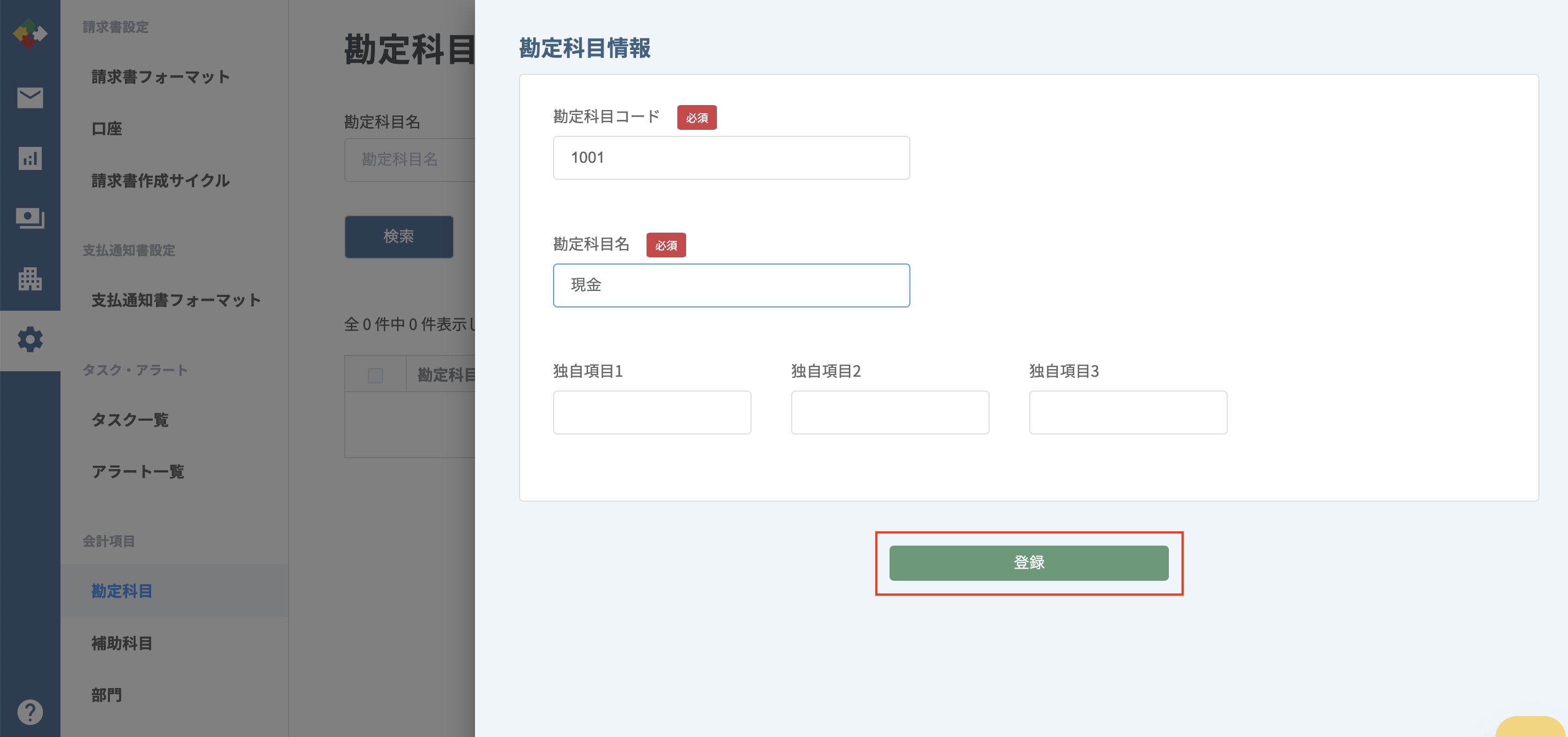Click the yellow chat bubble widget

[1530, 726]
